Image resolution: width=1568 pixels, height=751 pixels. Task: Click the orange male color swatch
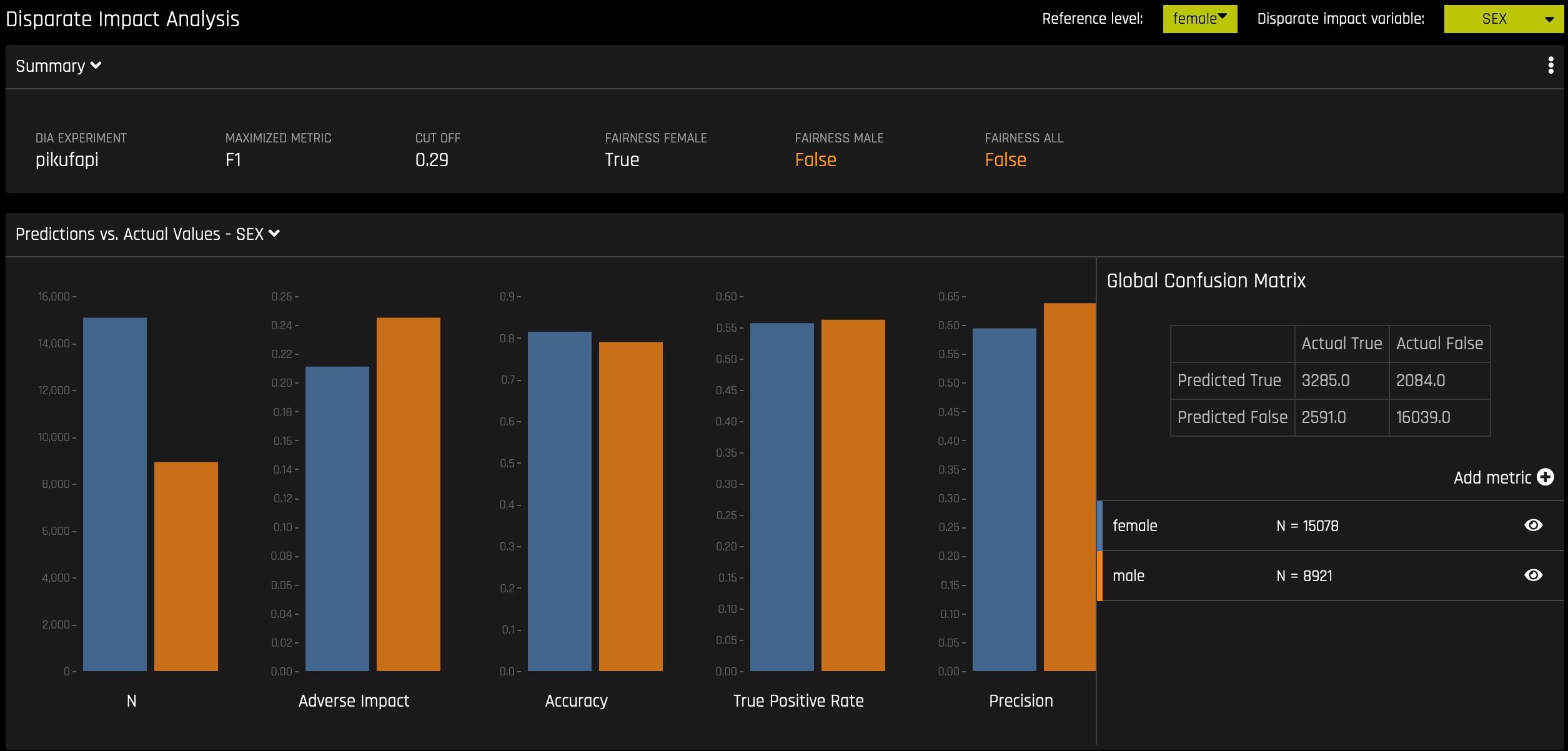[1100, 575]
